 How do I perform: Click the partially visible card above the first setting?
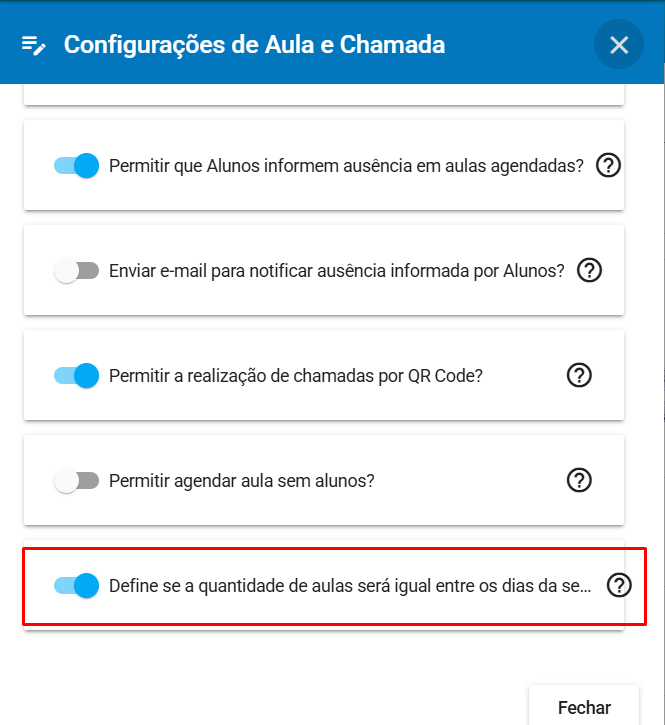(x=324, y=94)
